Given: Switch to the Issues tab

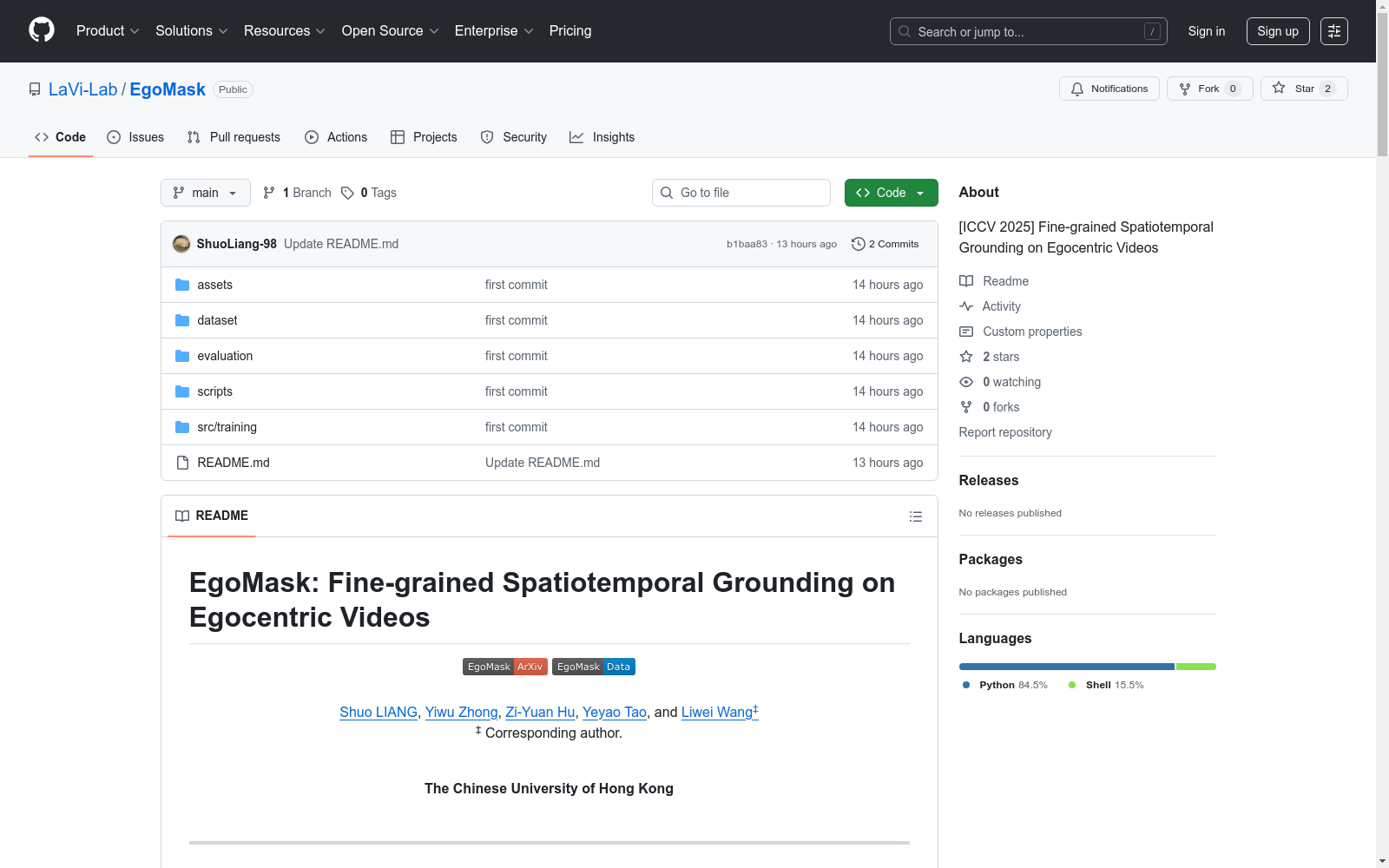Looking at the screenshot, I should pos(135,137).
